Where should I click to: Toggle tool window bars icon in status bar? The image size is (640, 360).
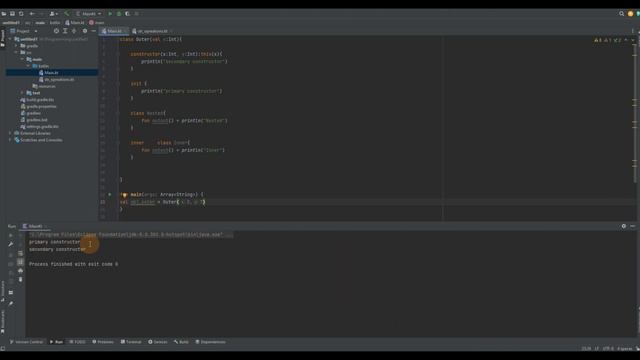(3, 349)
